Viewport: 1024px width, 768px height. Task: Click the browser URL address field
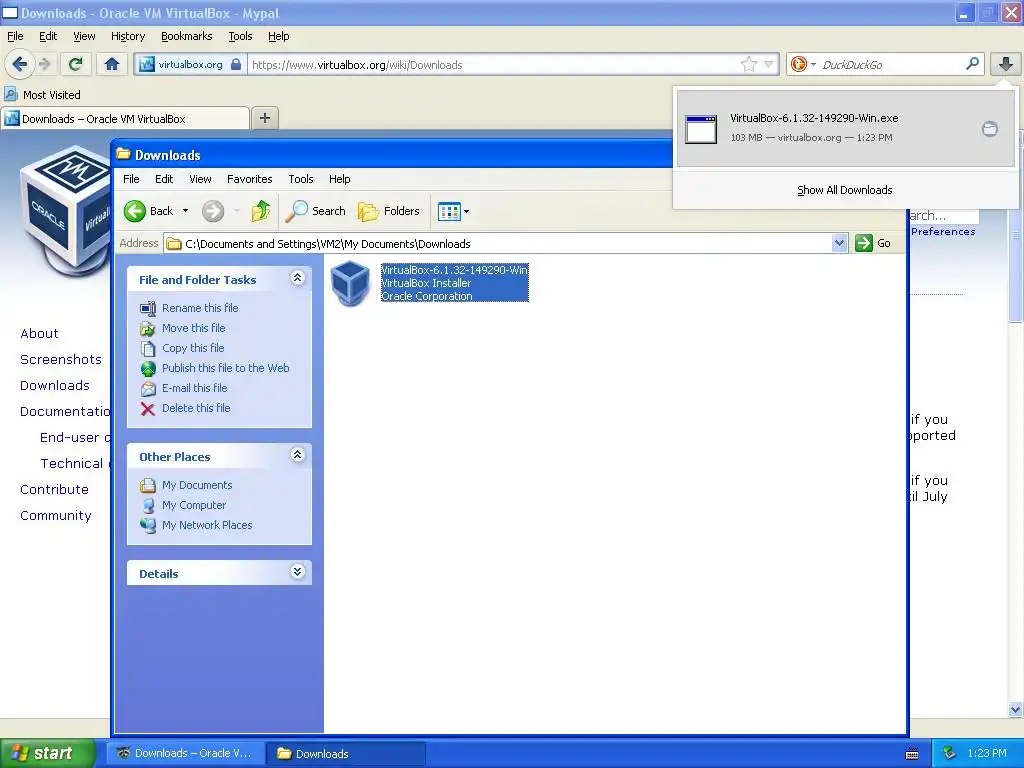[x=493, y=64]
